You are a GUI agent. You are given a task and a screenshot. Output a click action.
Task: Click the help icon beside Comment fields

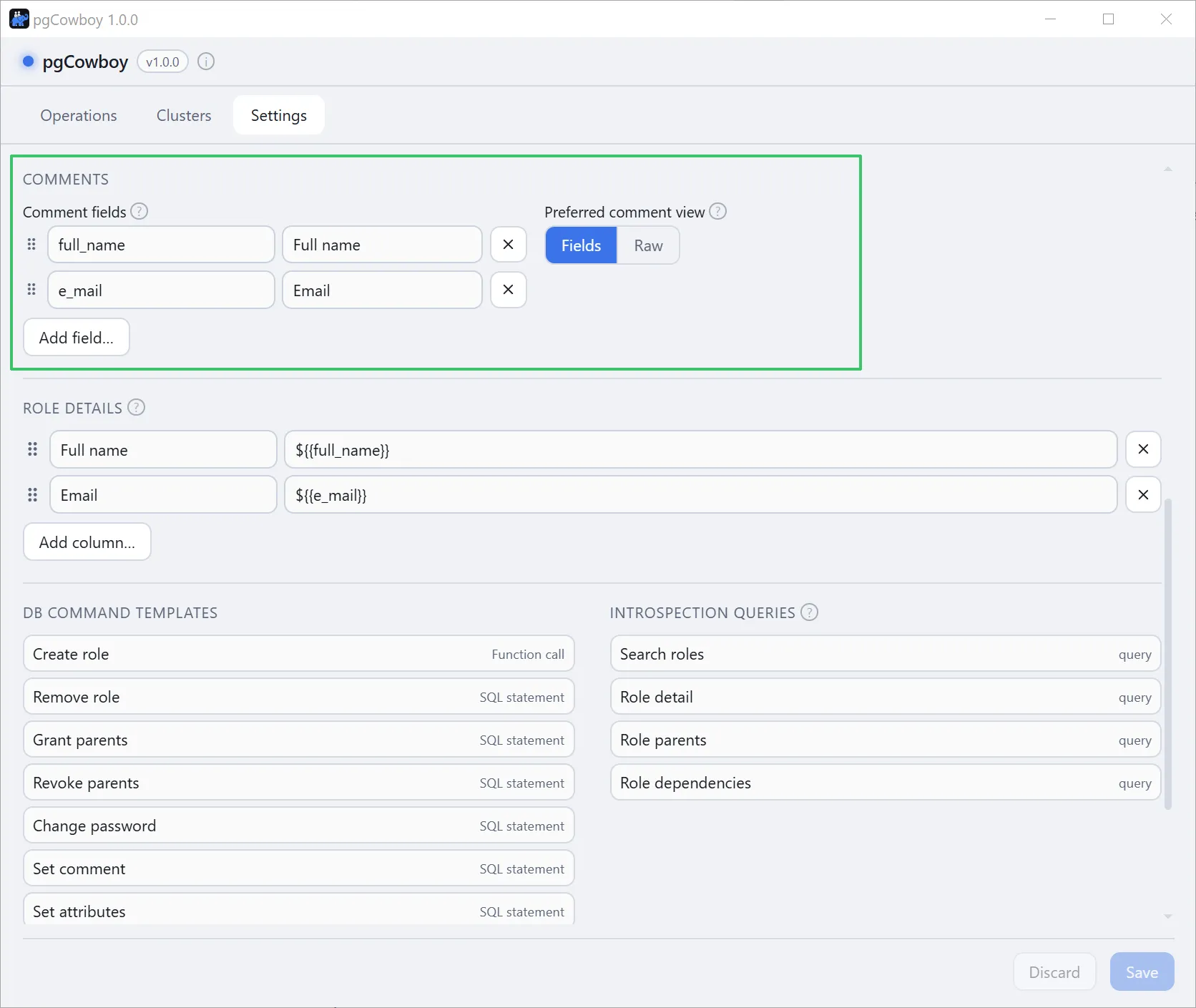coord(139,212)
